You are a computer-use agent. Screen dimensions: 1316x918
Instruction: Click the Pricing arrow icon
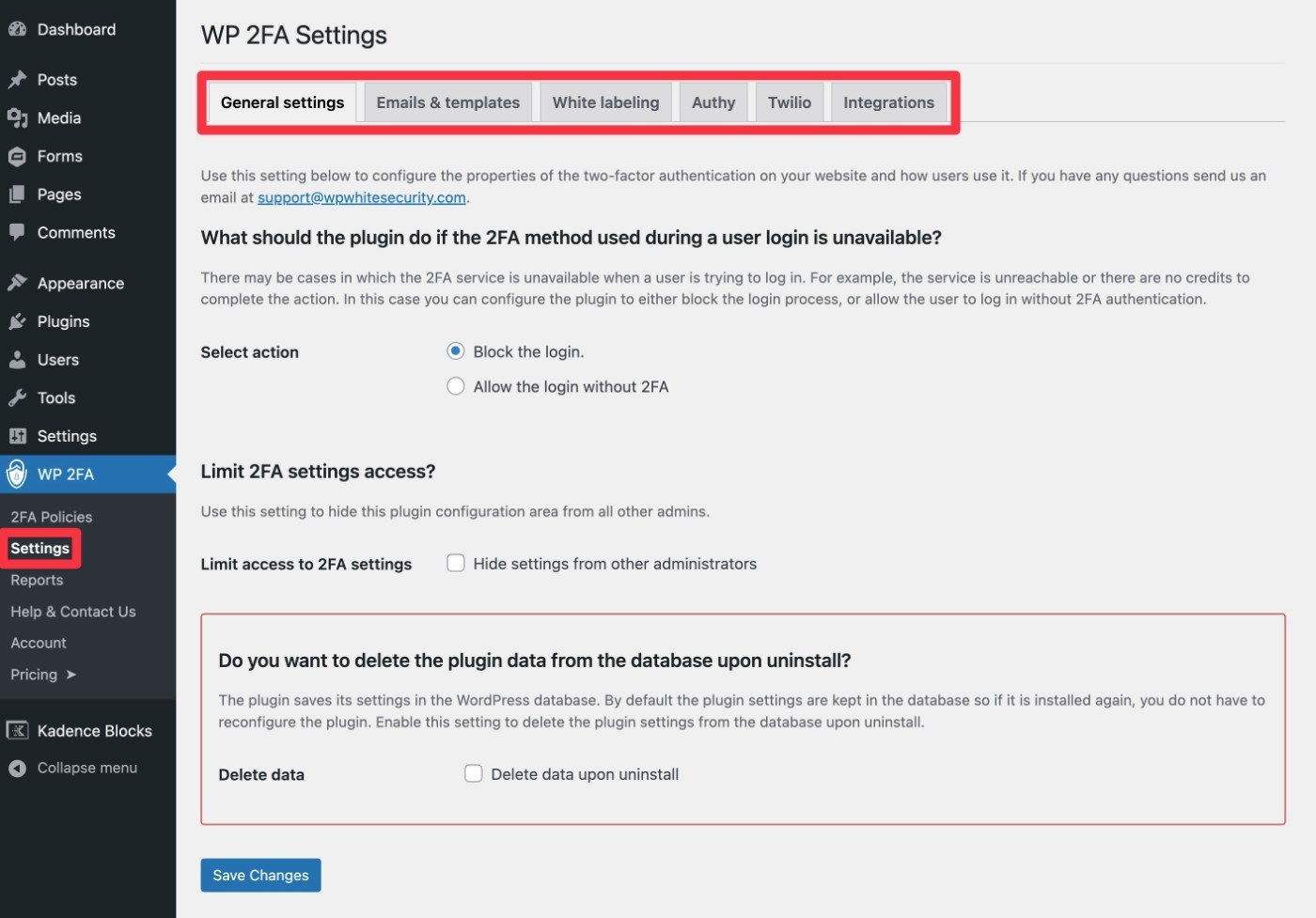coord(70,675)
